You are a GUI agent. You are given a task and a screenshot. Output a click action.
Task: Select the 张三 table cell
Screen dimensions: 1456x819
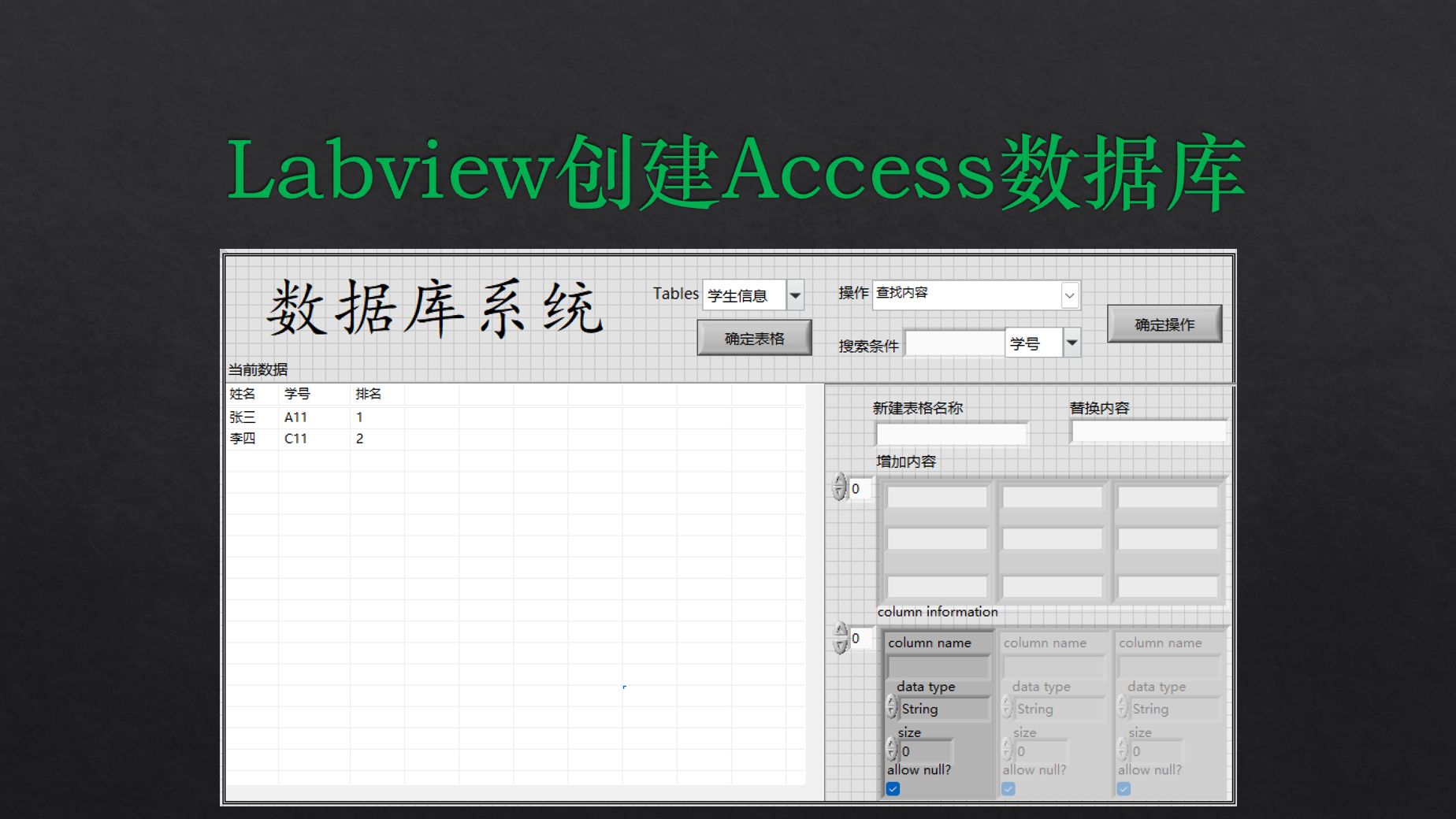[243, 417]
